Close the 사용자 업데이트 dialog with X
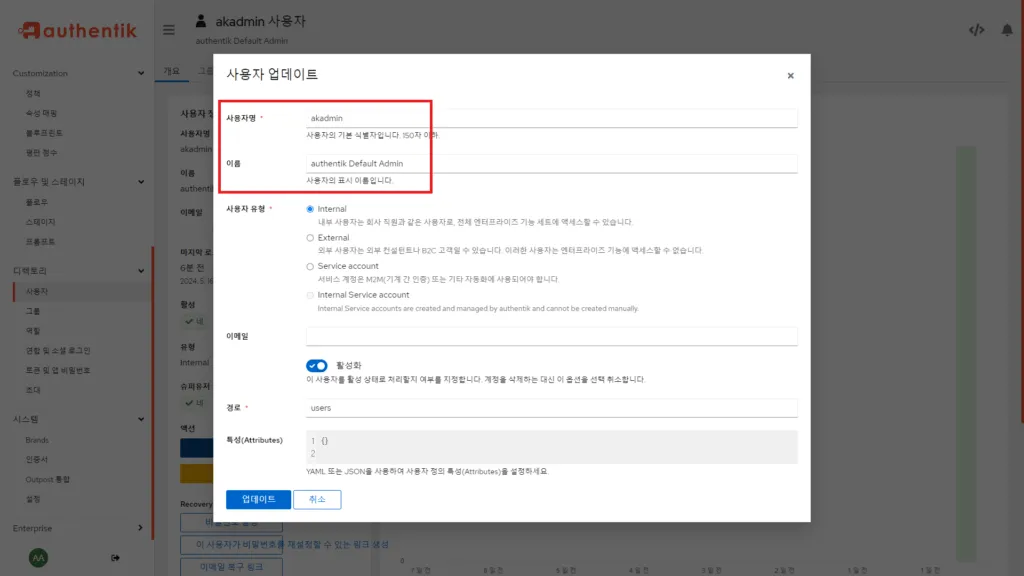Screen dimensions: 1024x576 click(x=790, y=75)
